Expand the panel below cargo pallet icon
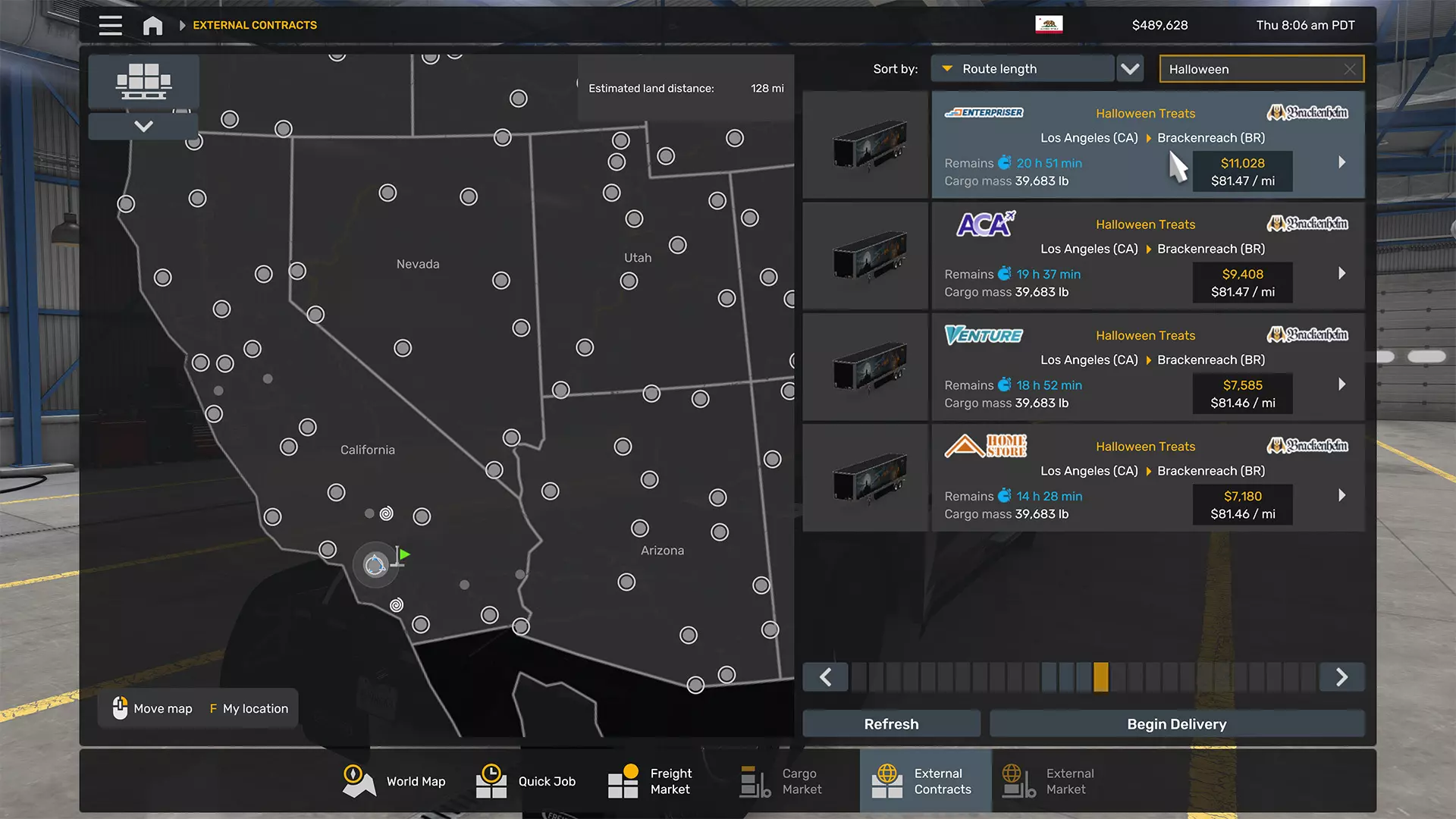This screenshot has height=819, width=1456. (143, 127)
